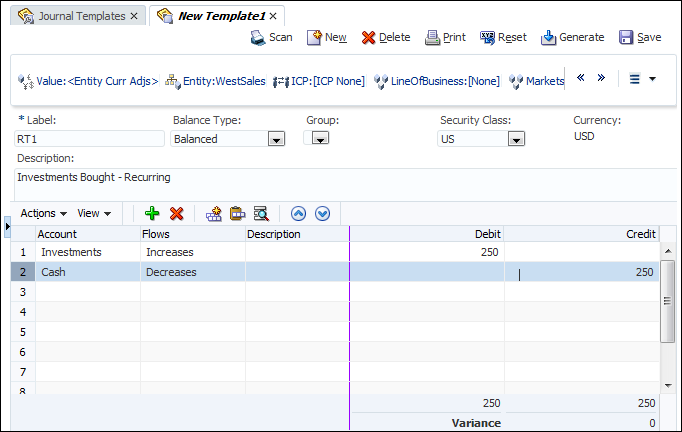Open Entity:WestSales dimension selector
Image resolution: width=682 pixels, height=432 pixels.
click(x=215, y=81)
